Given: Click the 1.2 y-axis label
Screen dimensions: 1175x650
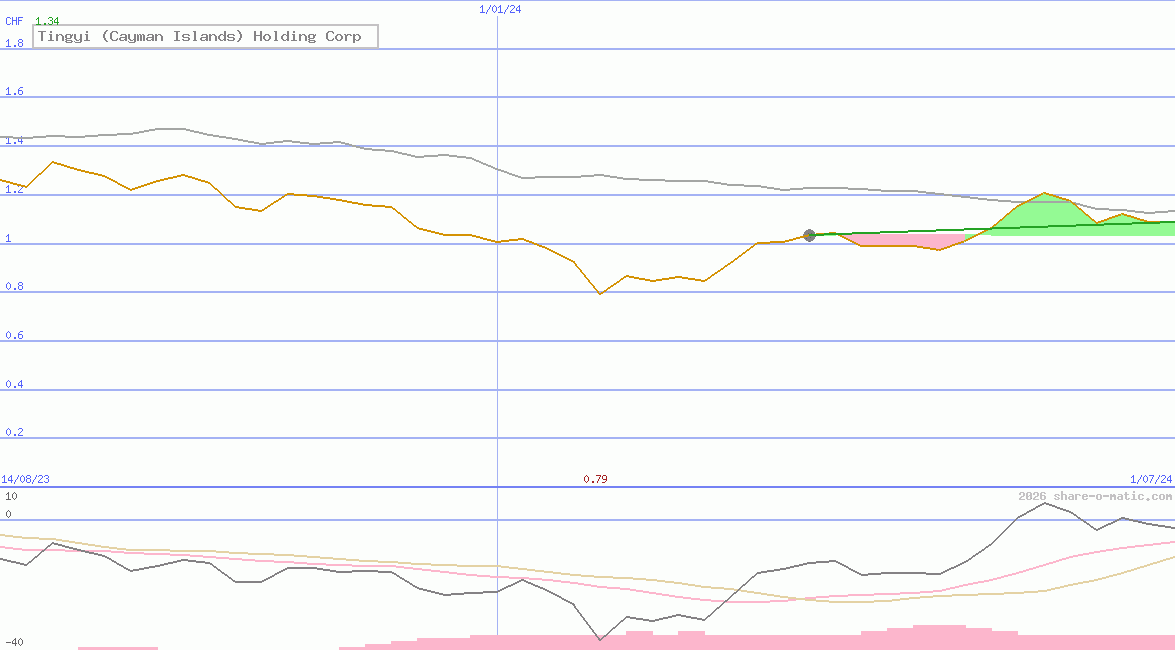Looking at the screenshot, I should coord(14,189).
